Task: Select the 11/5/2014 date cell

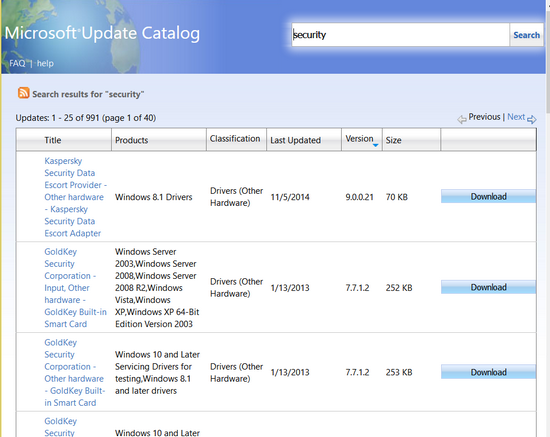Action: pyautogui.click(x=290, y=197)
